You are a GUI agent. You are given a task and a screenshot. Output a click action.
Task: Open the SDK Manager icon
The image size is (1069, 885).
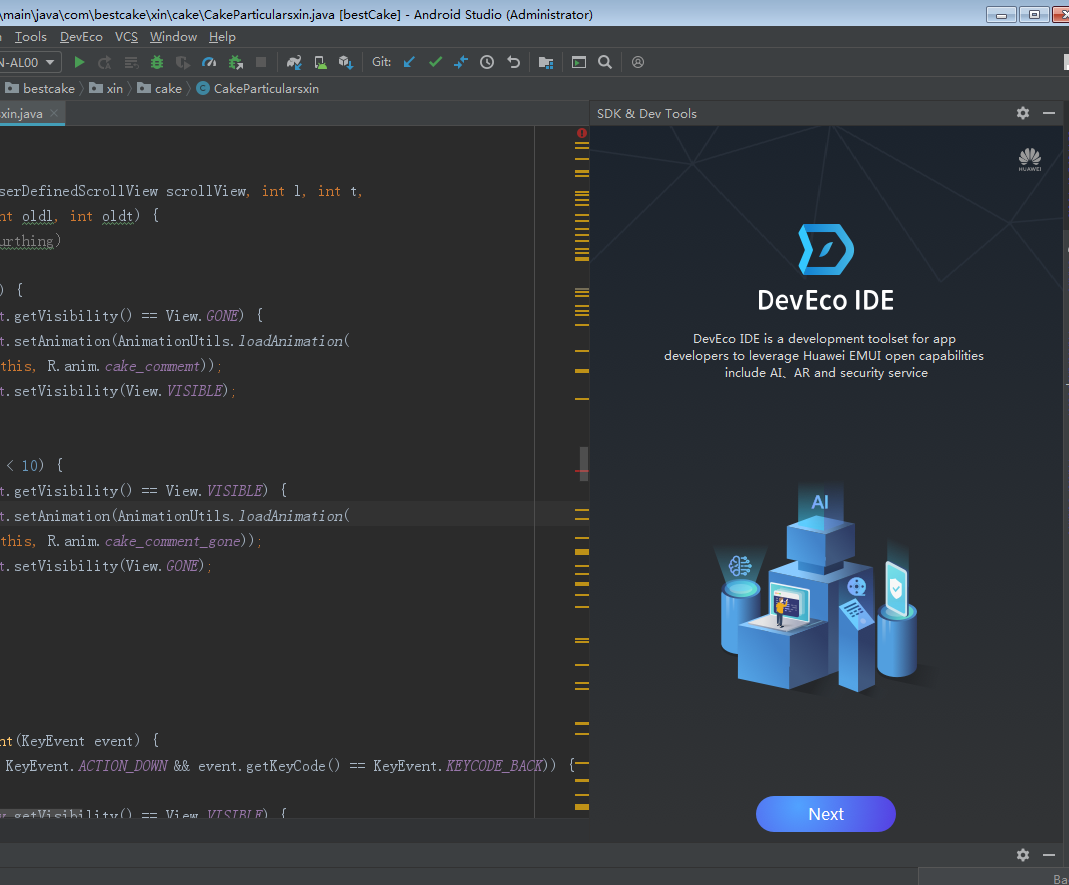pos(347,62)
